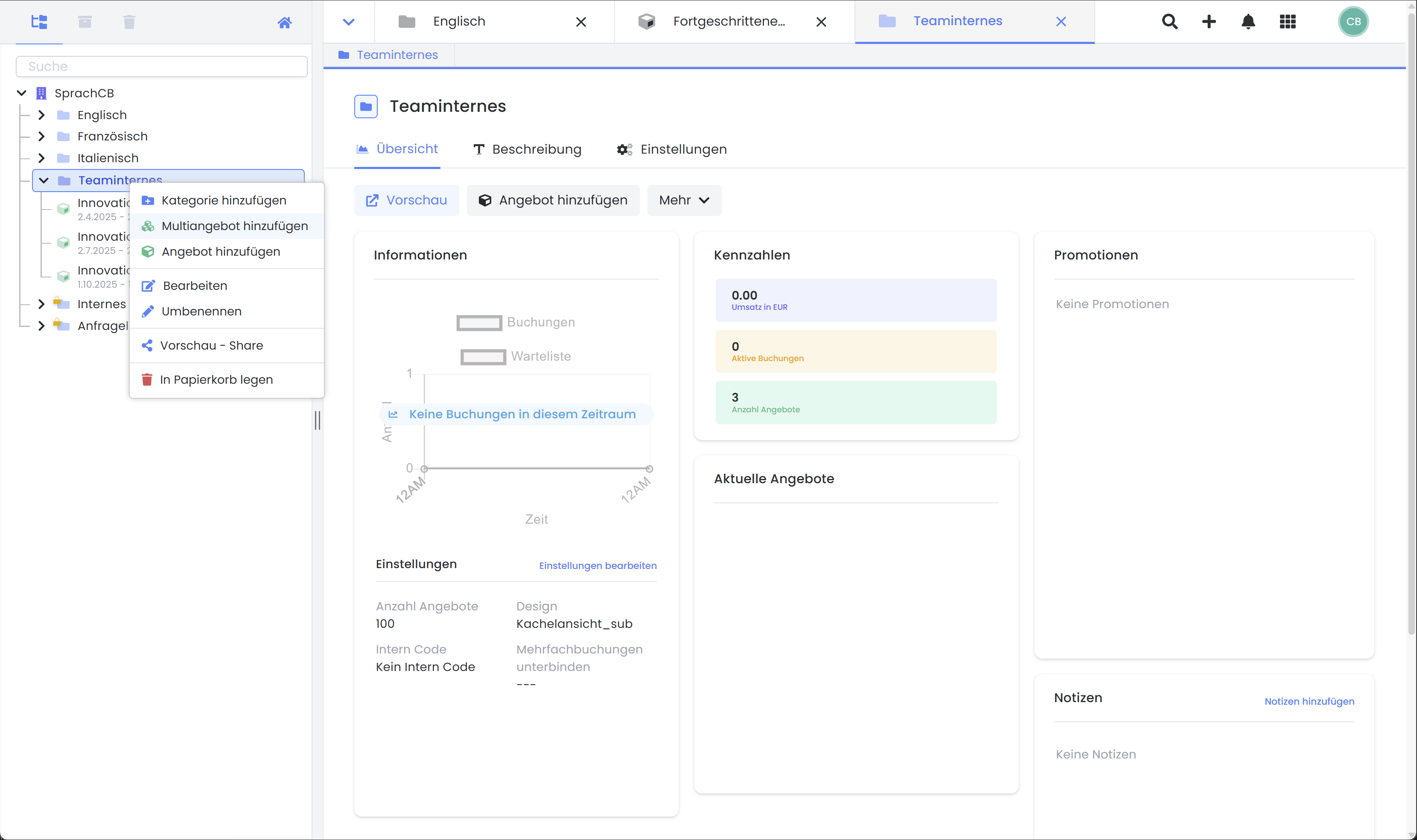Screen dimensions: 1417x840
Task: Choose Multiangebot hinzufügen from context menu
Action: (234, 226)
